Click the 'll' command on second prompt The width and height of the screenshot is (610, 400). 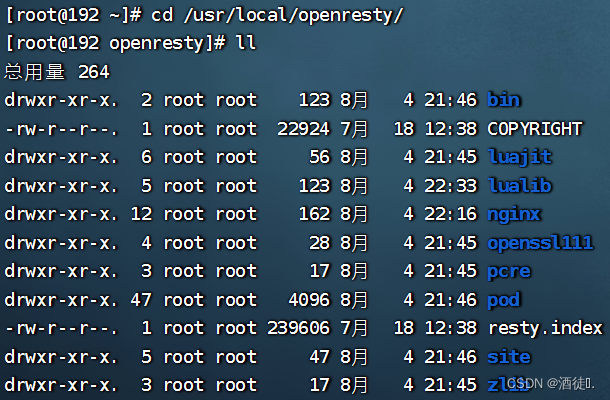[245, 42]
